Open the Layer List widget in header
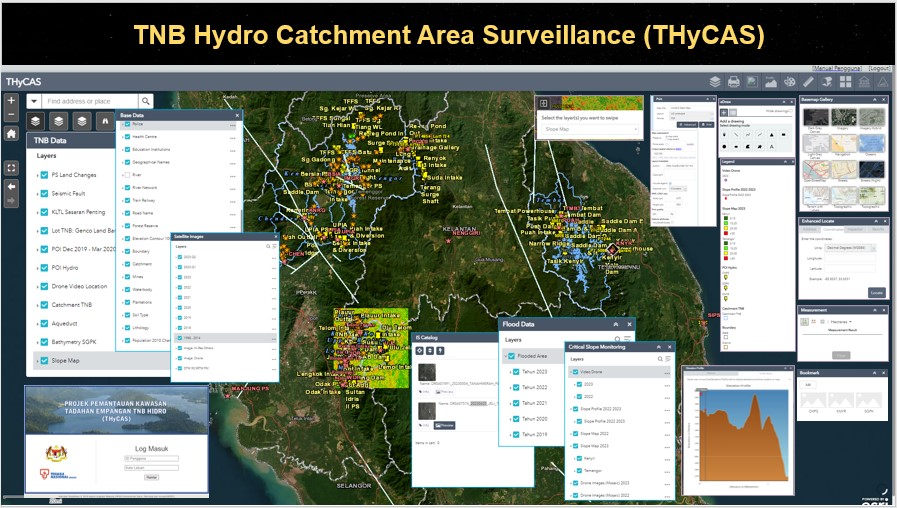Viewport: 897px width, 508px height. (x=715, y=82)
